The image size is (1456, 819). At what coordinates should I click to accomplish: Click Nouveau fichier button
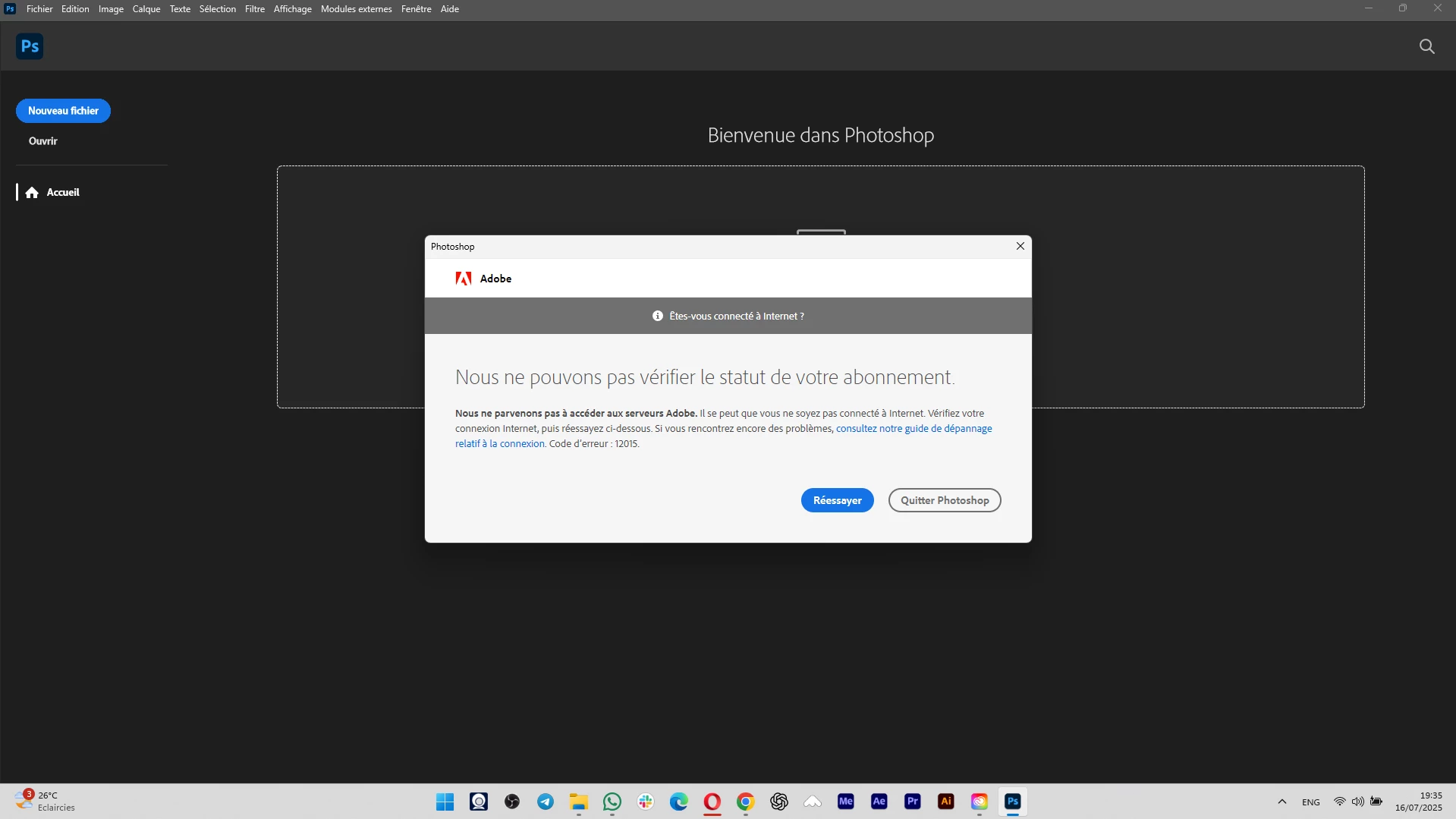(63, 111)
